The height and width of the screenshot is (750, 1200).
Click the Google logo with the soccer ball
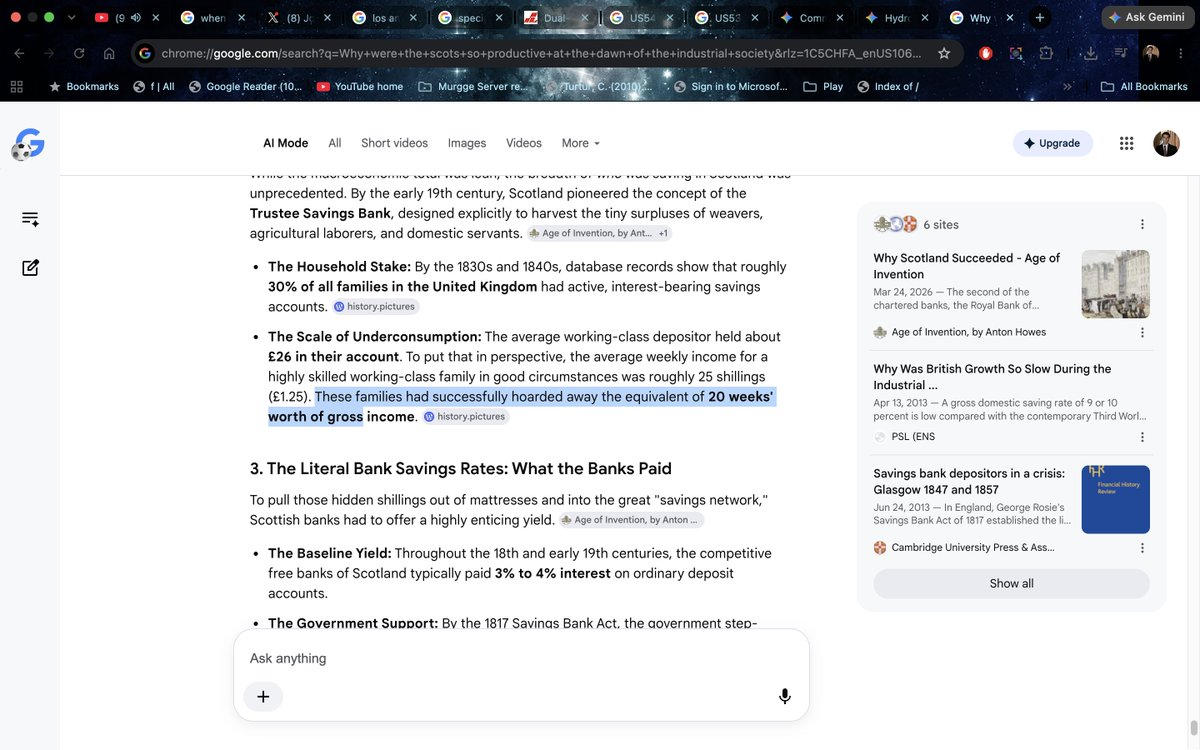pyautogui.click(x=29, y=144)
